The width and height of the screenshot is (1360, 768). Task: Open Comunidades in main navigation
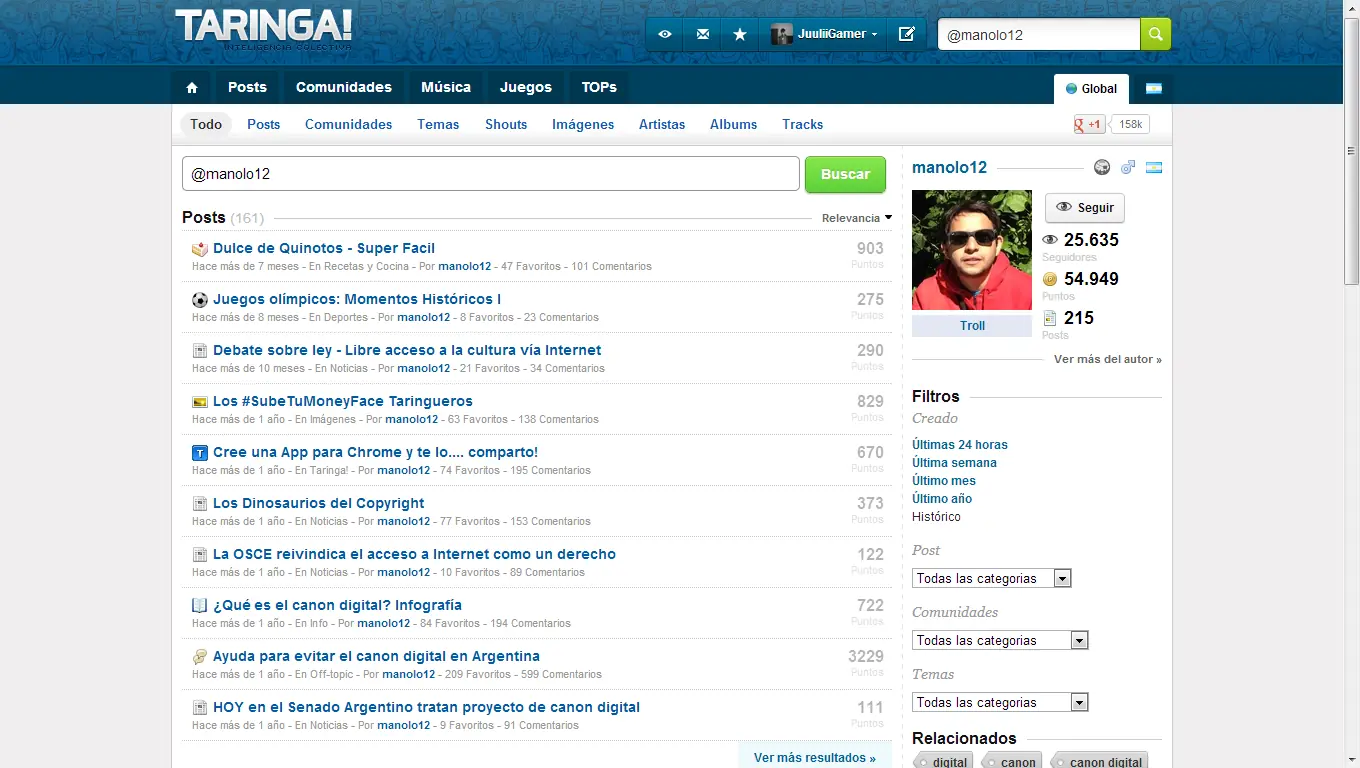click(344, 88)
